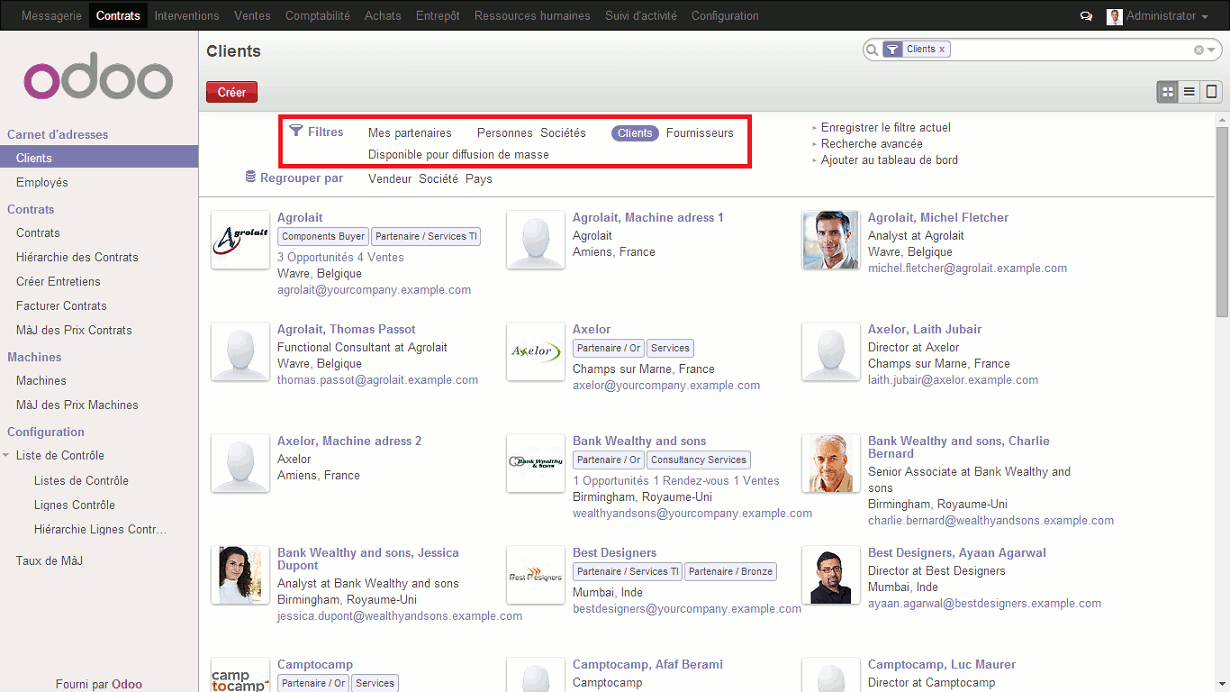The width and height of the screenshot is (1230, 692).
Task: Click the Odoo logo in the sidebar
Action: [98, 75]
